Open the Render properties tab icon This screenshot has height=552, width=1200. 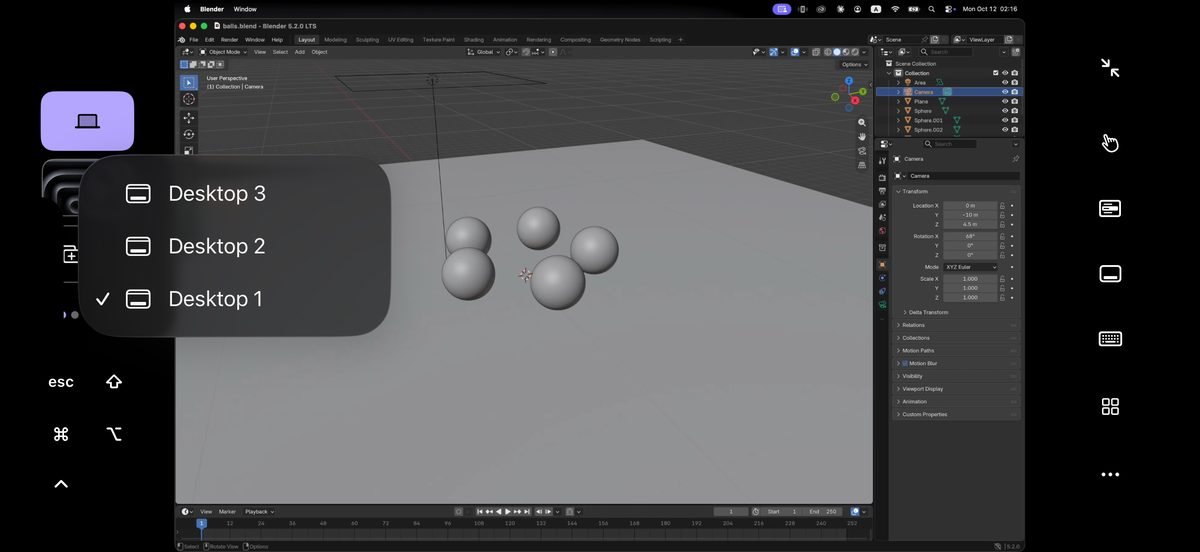[x=882, y=178]
